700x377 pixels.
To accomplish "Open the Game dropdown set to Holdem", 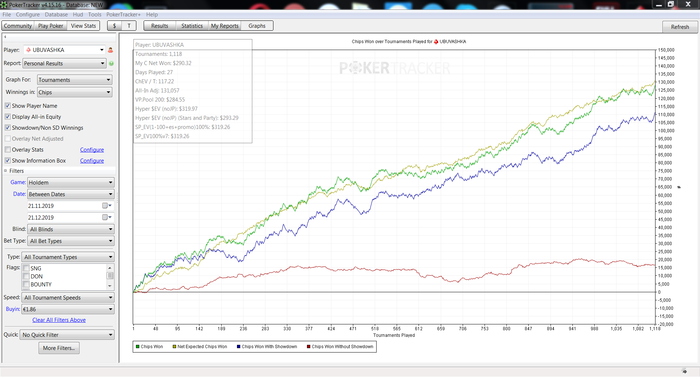I will tap(71, 182).
